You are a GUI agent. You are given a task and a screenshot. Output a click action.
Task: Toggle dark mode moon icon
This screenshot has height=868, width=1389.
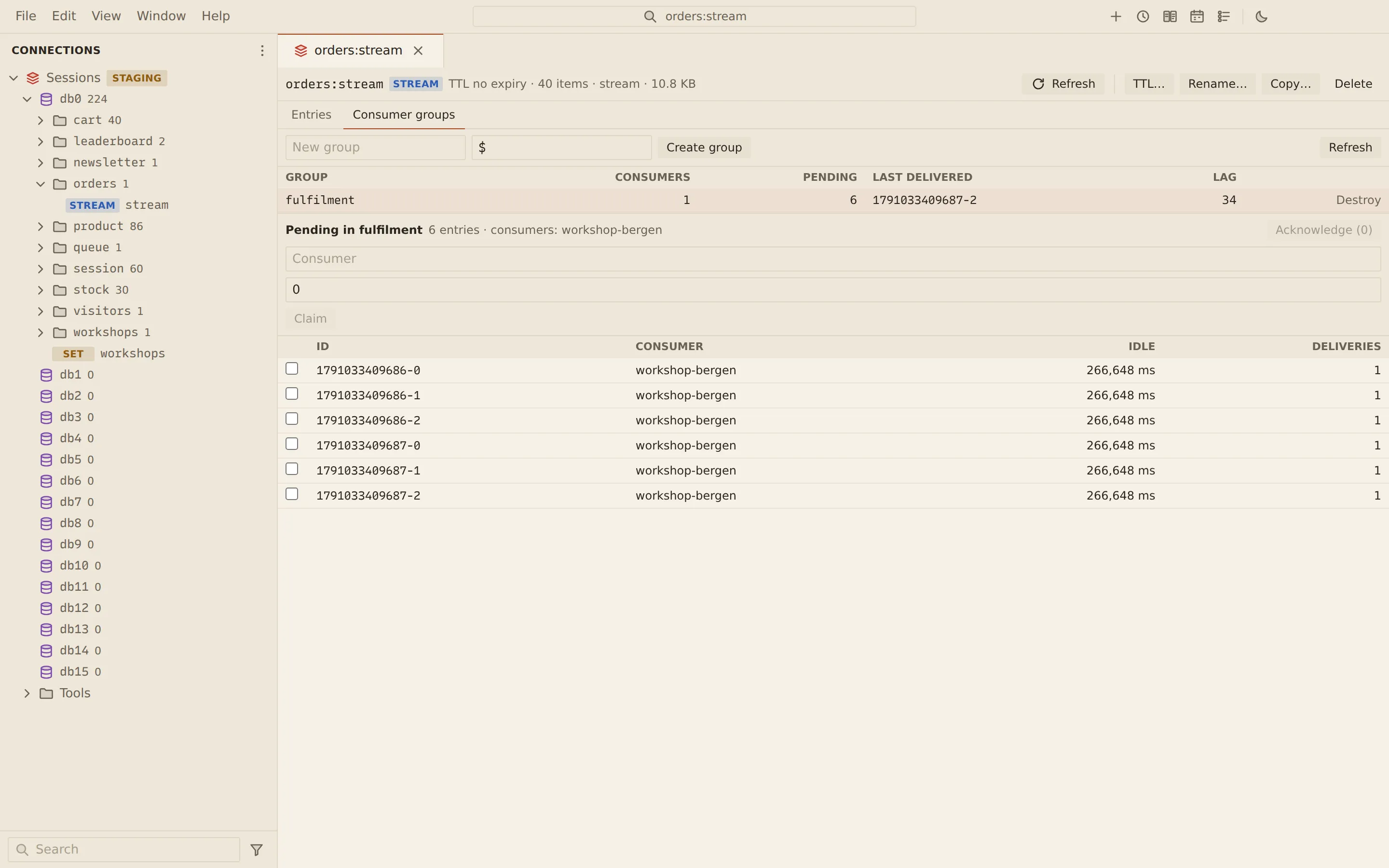1261,17
